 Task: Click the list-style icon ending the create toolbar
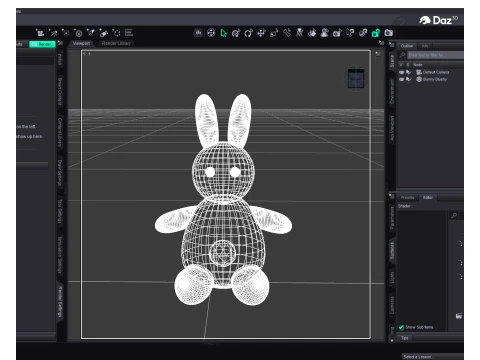pyautogui.click(x=129, y=33)
